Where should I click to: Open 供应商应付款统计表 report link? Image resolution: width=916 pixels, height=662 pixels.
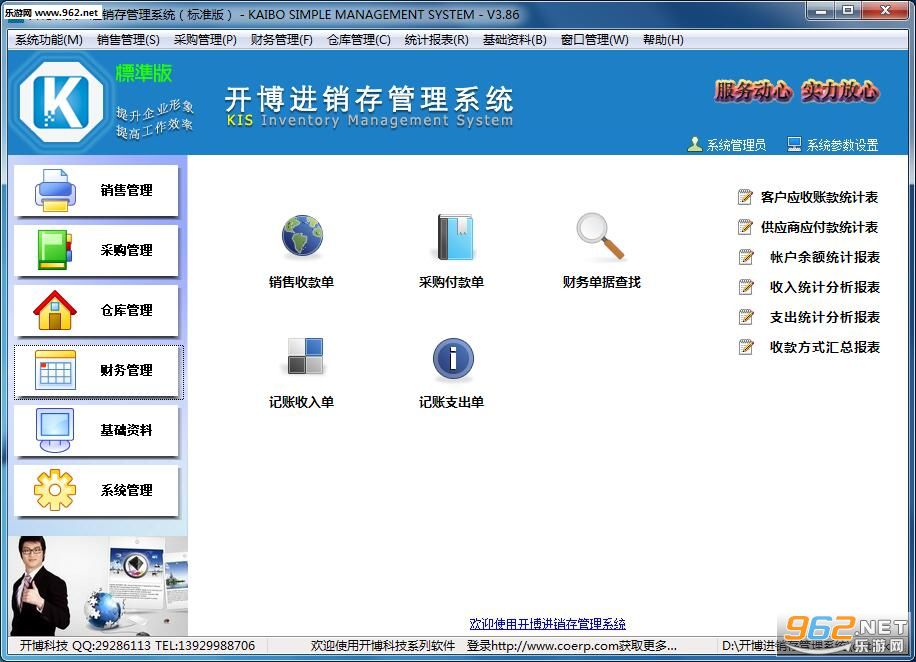coord(819,227)
